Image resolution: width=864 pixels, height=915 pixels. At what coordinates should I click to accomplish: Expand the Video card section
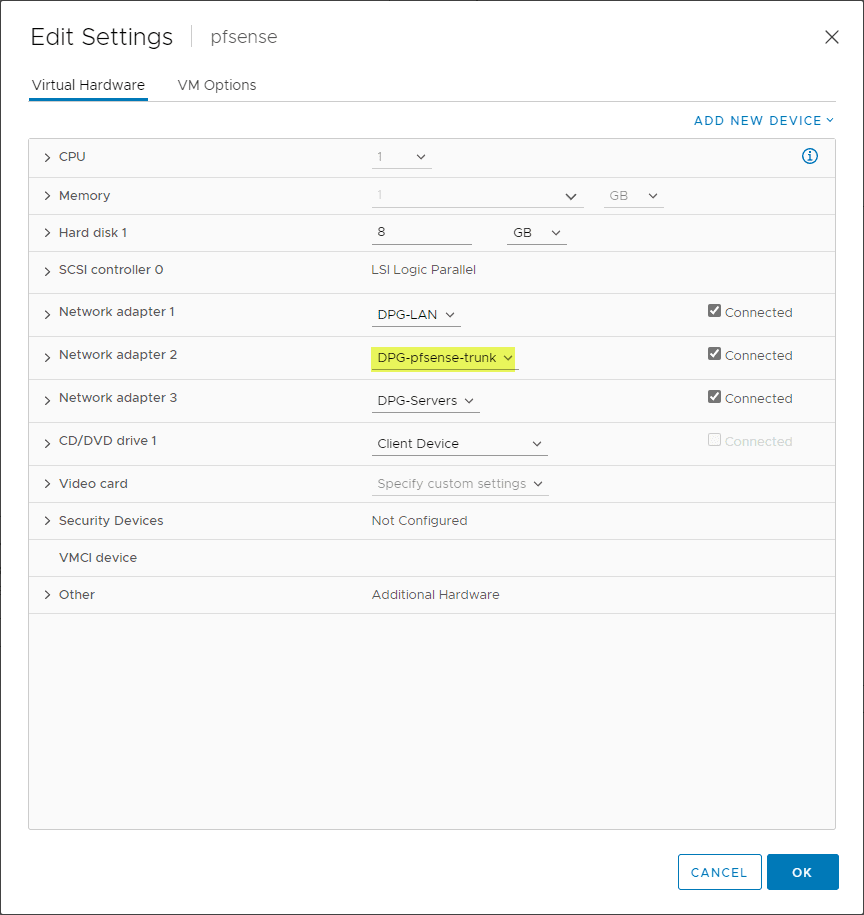pos(47,484)
